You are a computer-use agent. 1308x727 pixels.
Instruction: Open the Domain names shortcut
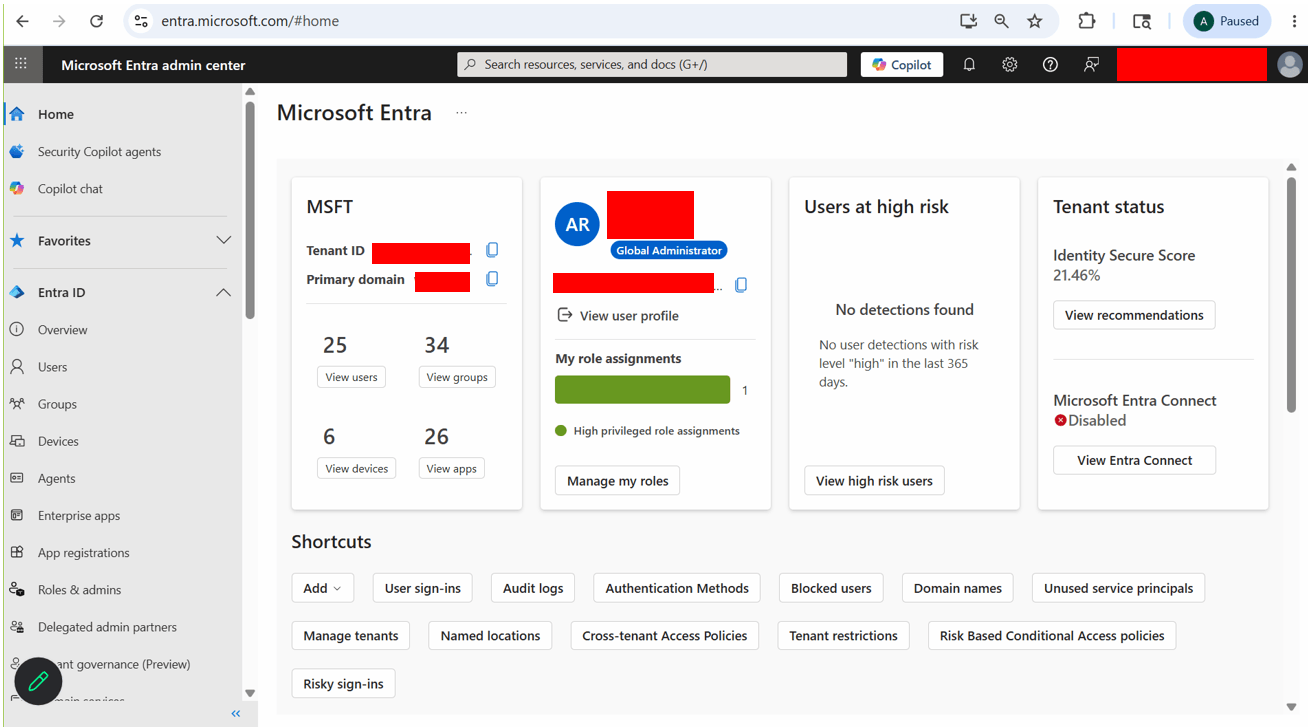point(958,588)
